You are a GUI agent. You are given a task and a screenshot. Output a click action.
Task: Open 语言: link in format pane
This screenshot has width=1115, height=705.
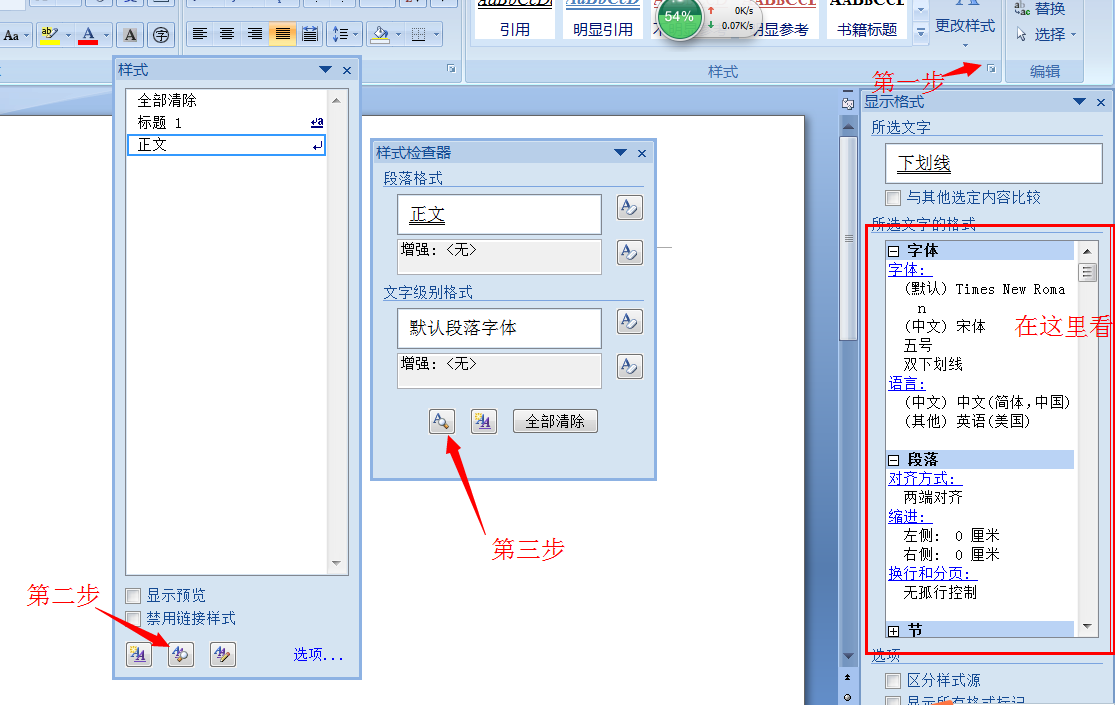907,383
